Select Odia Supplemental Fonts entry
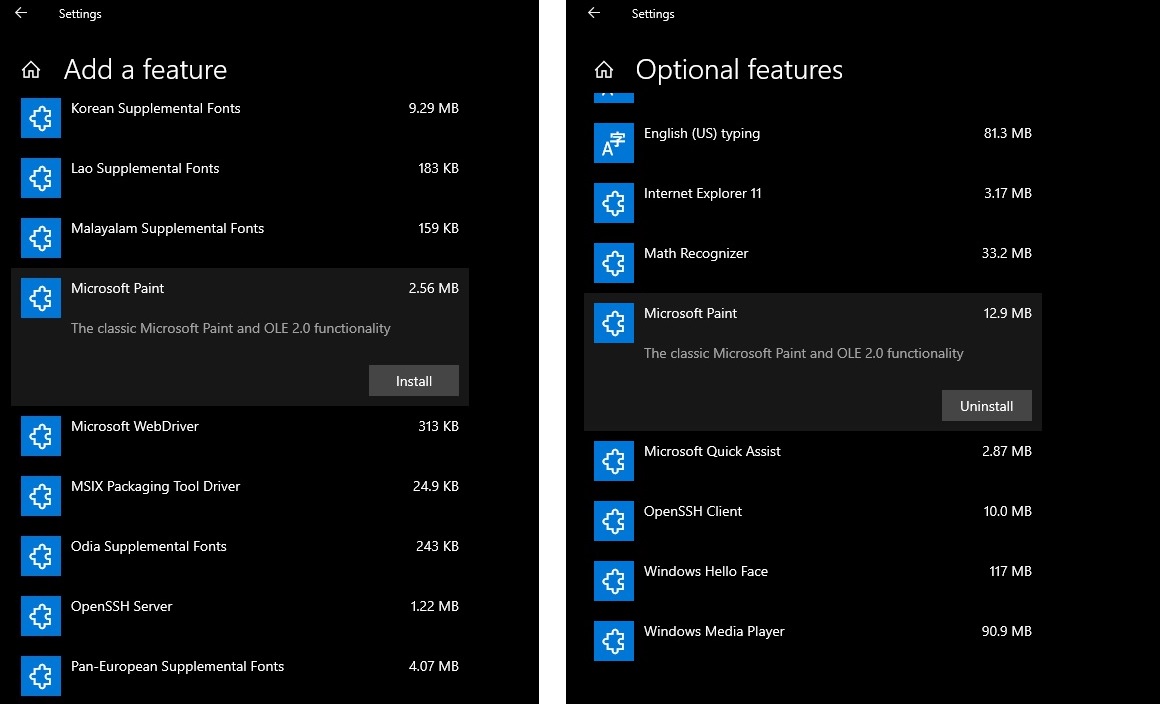Screen dimensions: 1160x704 [x=240, y=556]
